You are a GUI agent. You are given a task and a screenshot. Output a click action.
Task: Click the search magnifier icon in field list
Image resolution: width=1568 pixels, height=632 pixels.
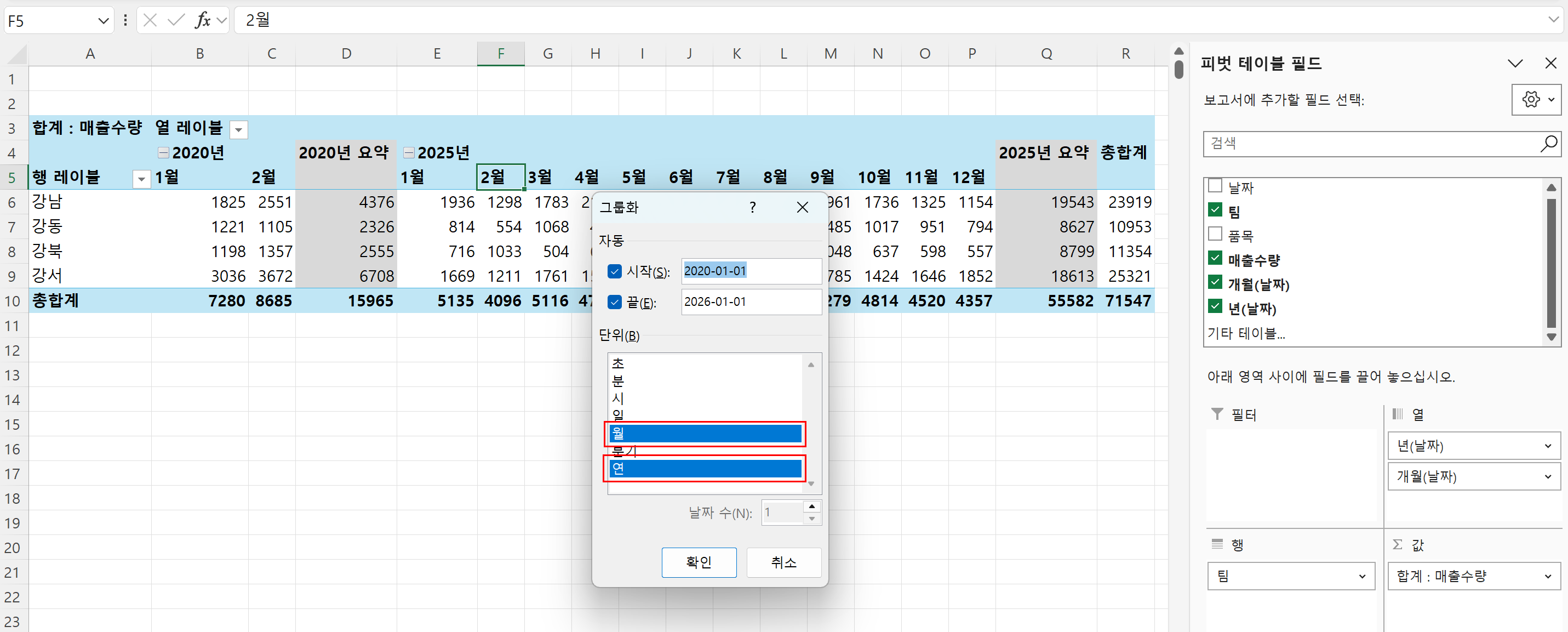[x=1548, y=144]
